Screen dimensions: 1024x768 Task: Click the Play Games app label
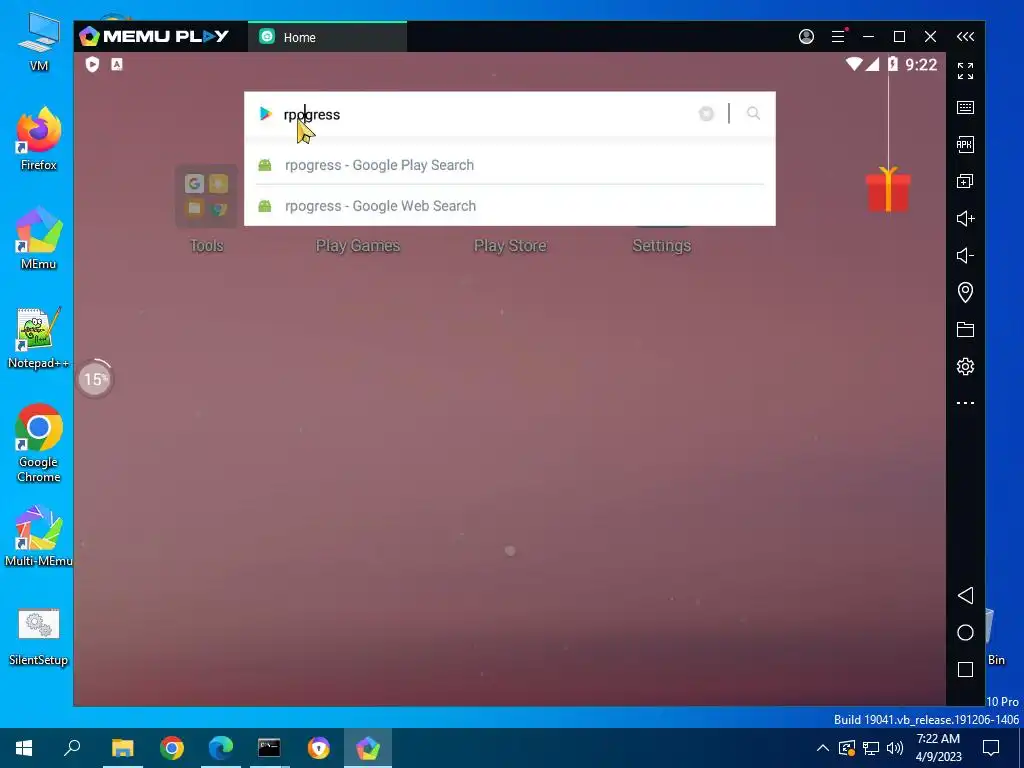point(357,246)
